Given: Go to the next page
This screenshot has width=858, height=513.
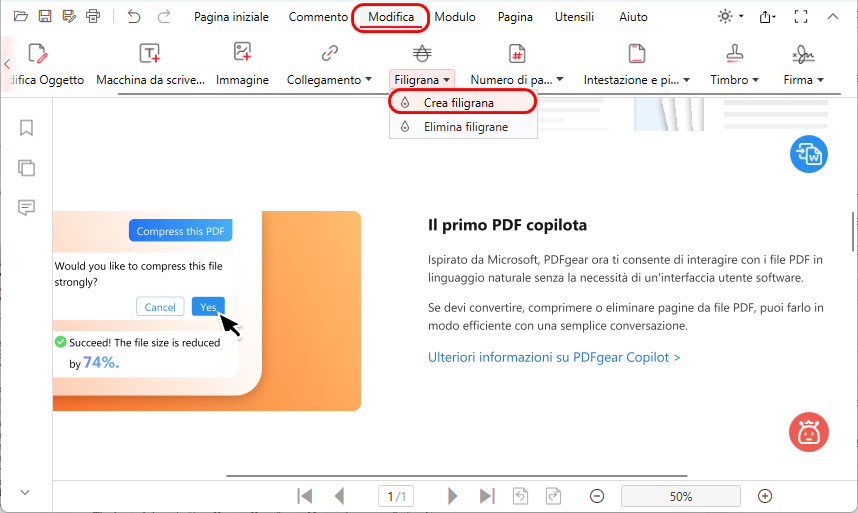Looking at the screenshot, I should [453, 496].
